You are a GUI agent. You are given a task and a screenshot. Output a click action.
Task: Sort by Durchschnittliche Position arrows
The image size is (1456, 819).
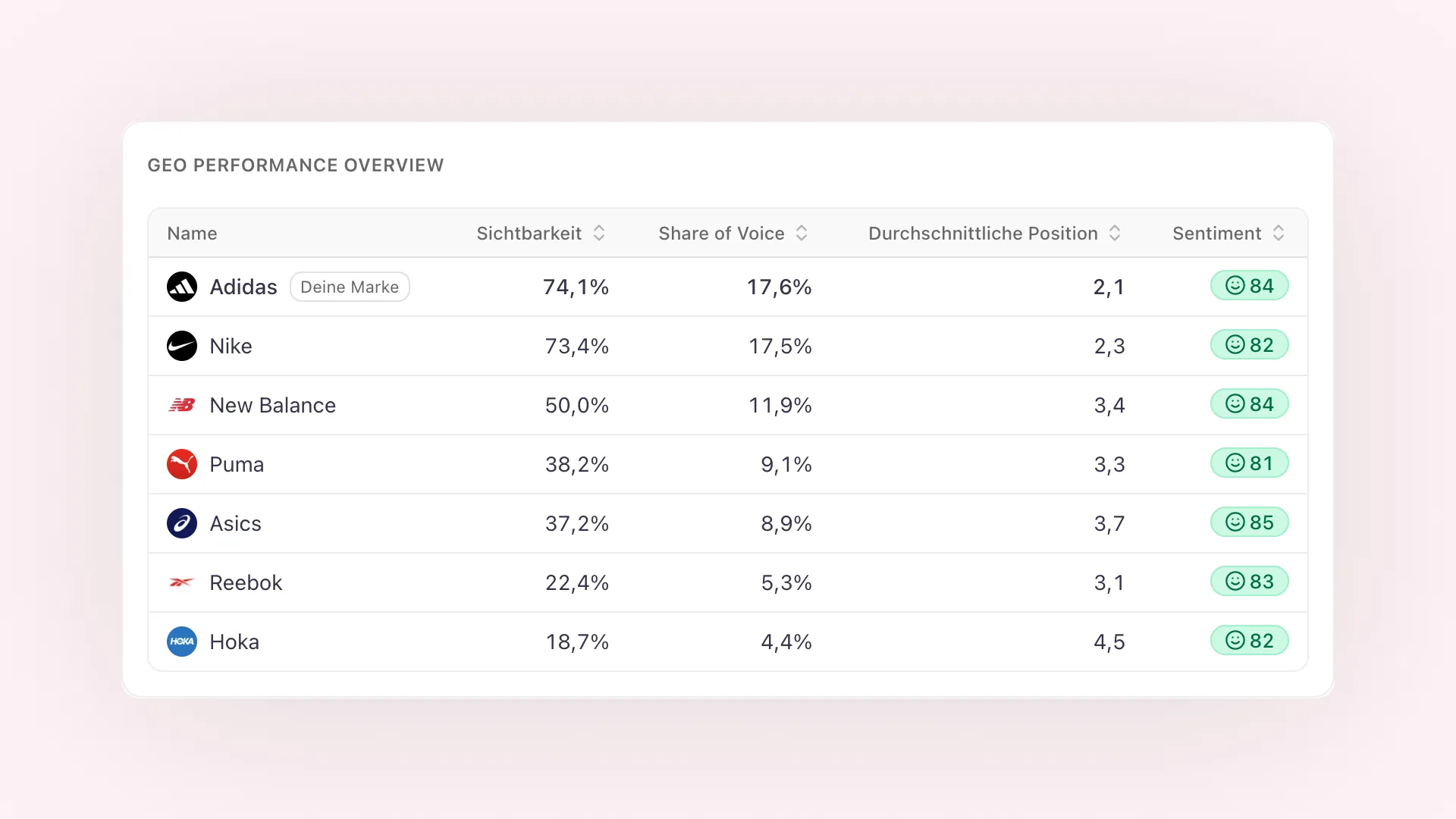pos(1115,233)
